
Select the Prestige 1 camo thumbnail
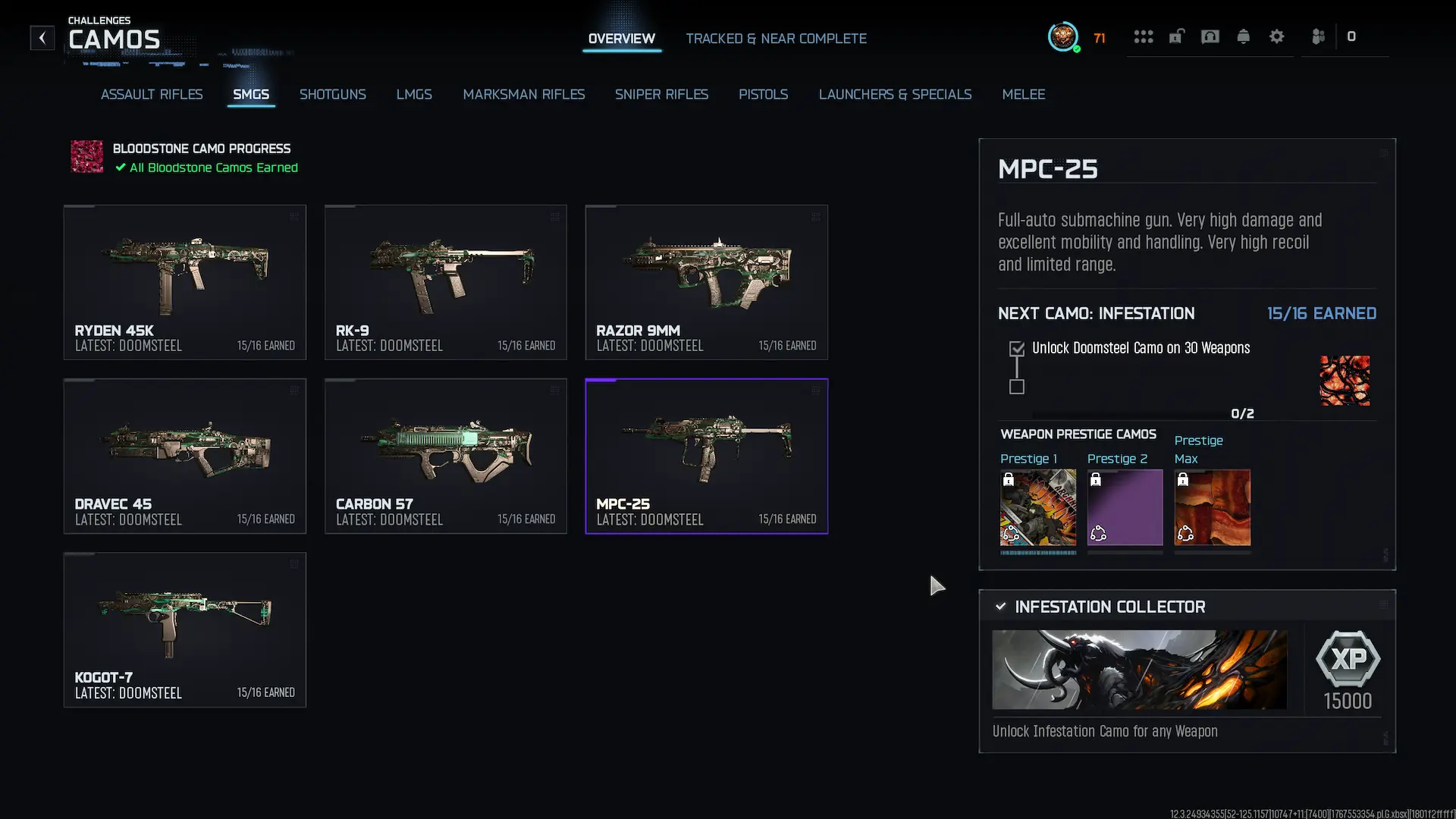1037,507
